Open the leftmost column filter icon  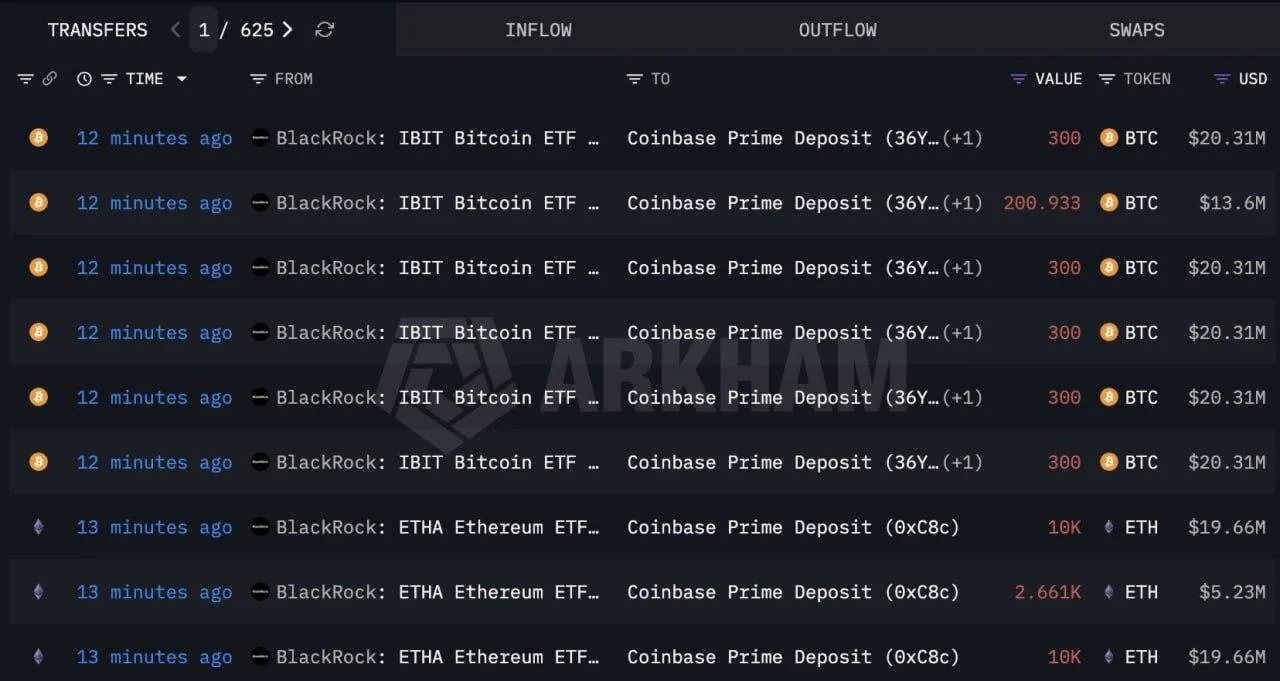pos(25,79)
